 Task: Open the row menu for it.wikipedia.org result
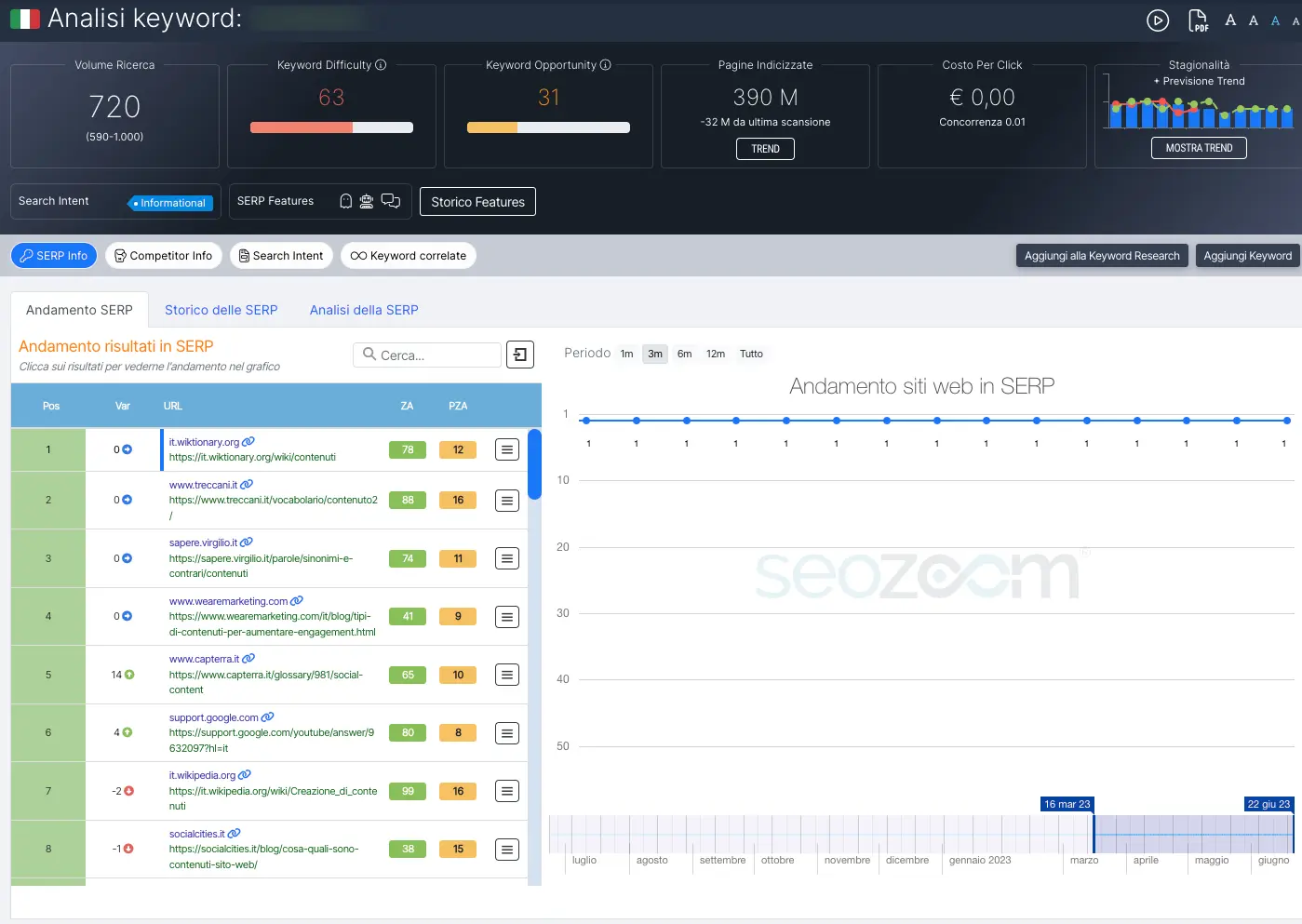coord(506,791)
